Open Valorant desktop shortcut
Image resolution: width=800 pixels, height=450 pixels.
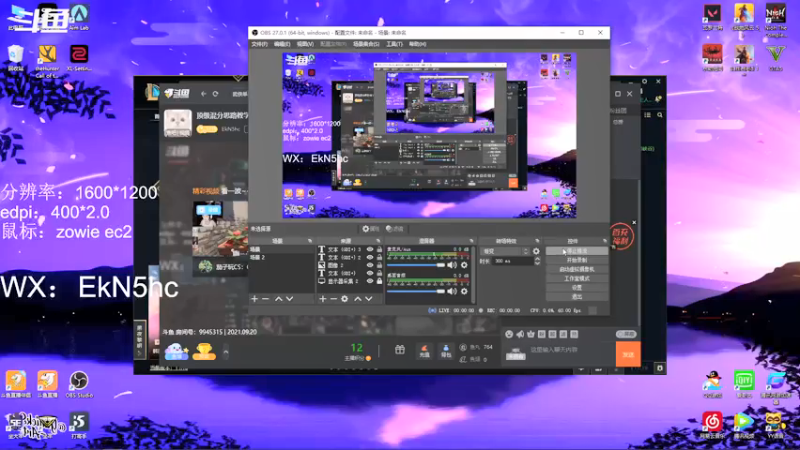(712, 17)
